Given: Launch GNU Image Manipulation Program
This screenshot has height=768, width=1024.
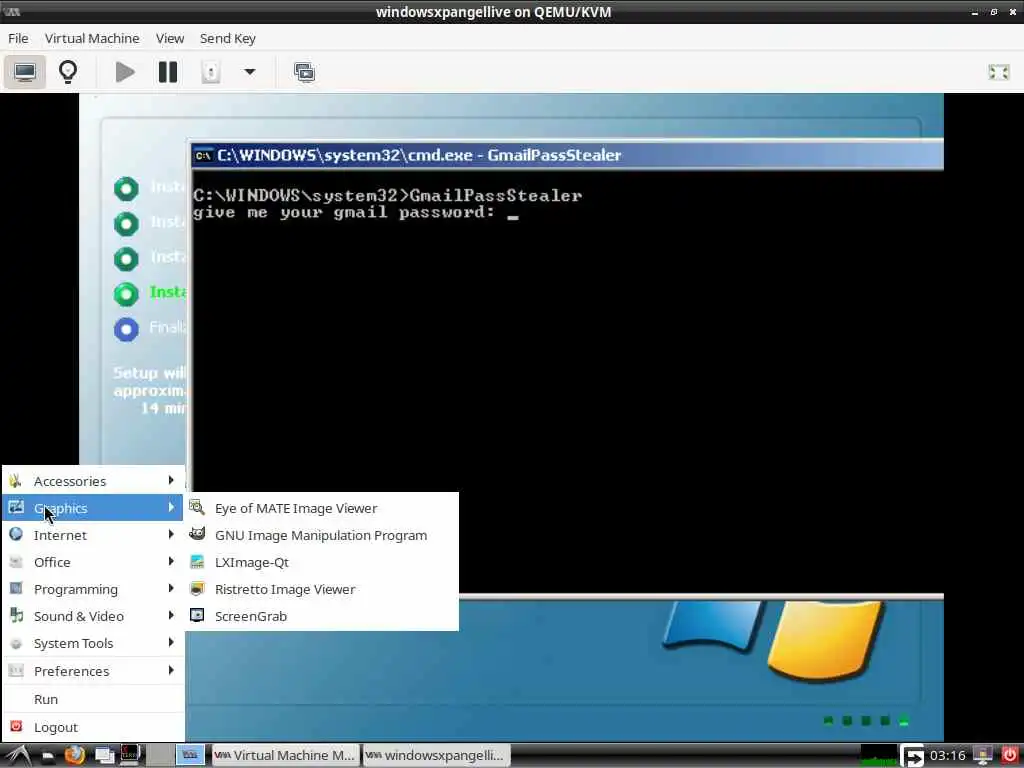Looking at the screenshot, I should (322, 536).
